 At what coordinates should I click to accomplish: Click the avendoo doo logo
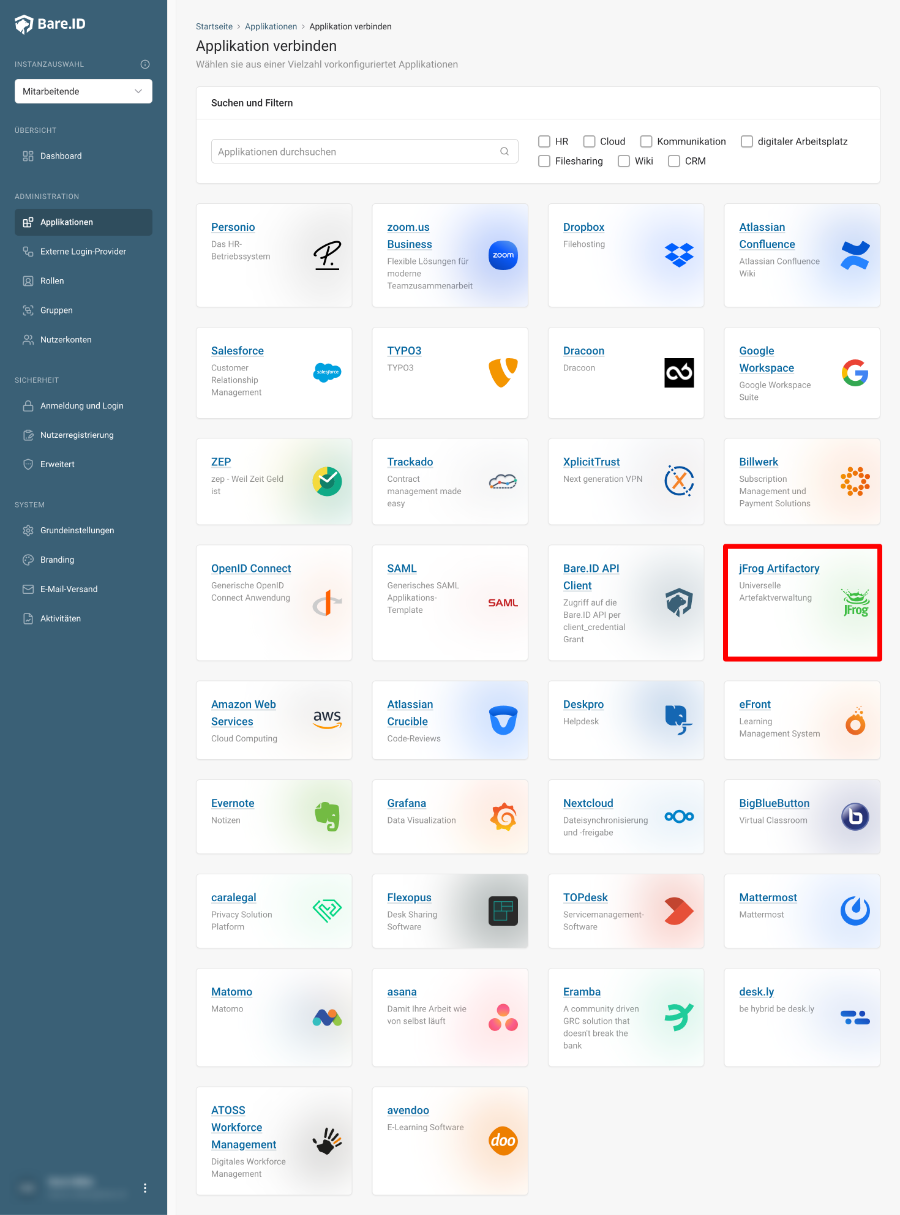503,1141
